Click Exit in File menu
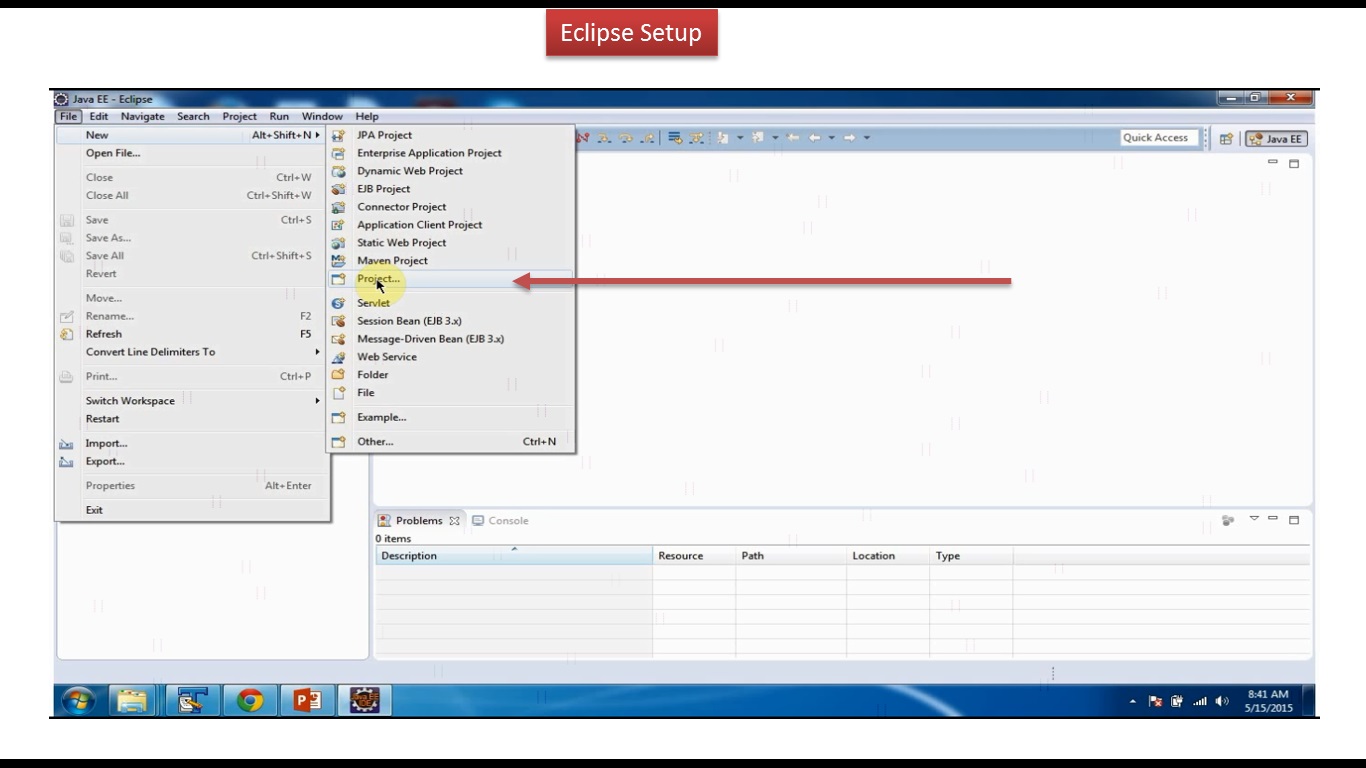Image resolution: width=1366 pixels, height=768 pixels. (94, 510)
